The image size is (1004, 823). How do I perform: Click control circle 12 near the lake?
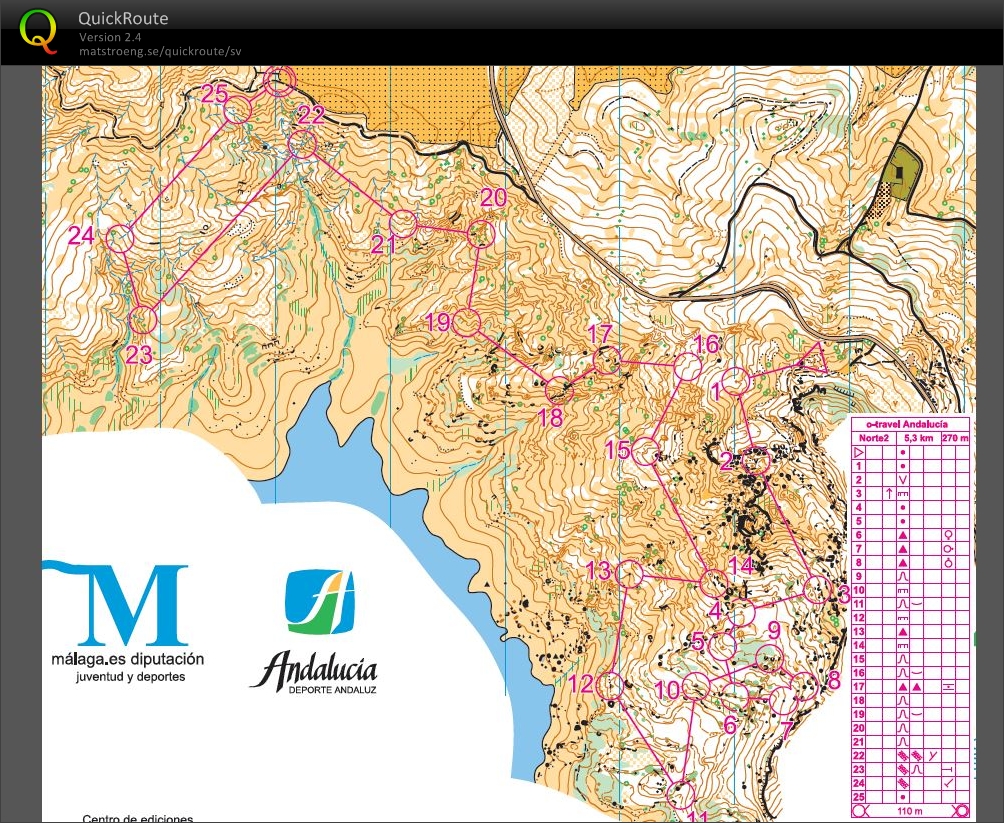pos(610,686)
